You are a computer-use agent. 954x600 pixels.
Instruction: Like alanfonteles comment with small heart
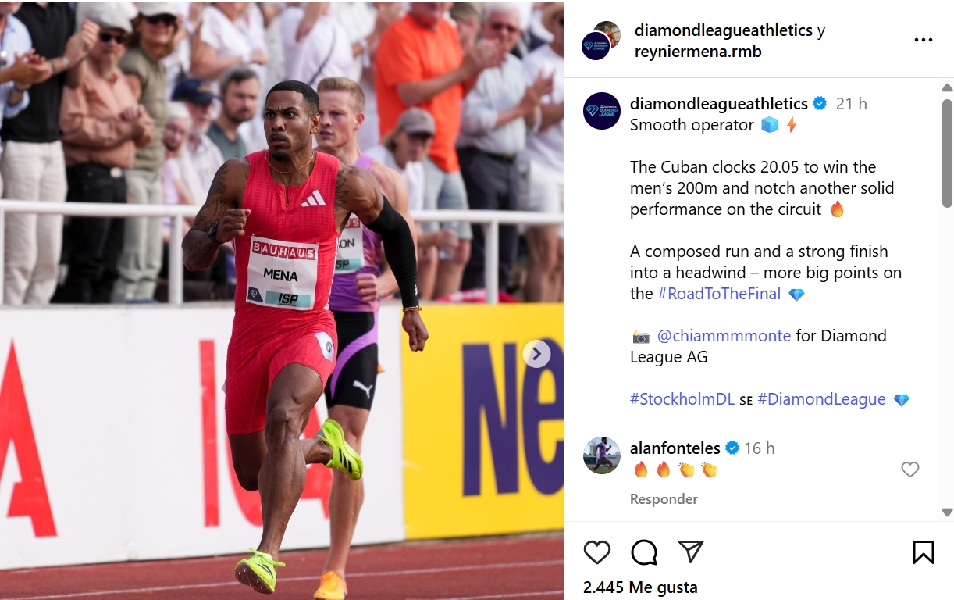click(x=910, y=469)
